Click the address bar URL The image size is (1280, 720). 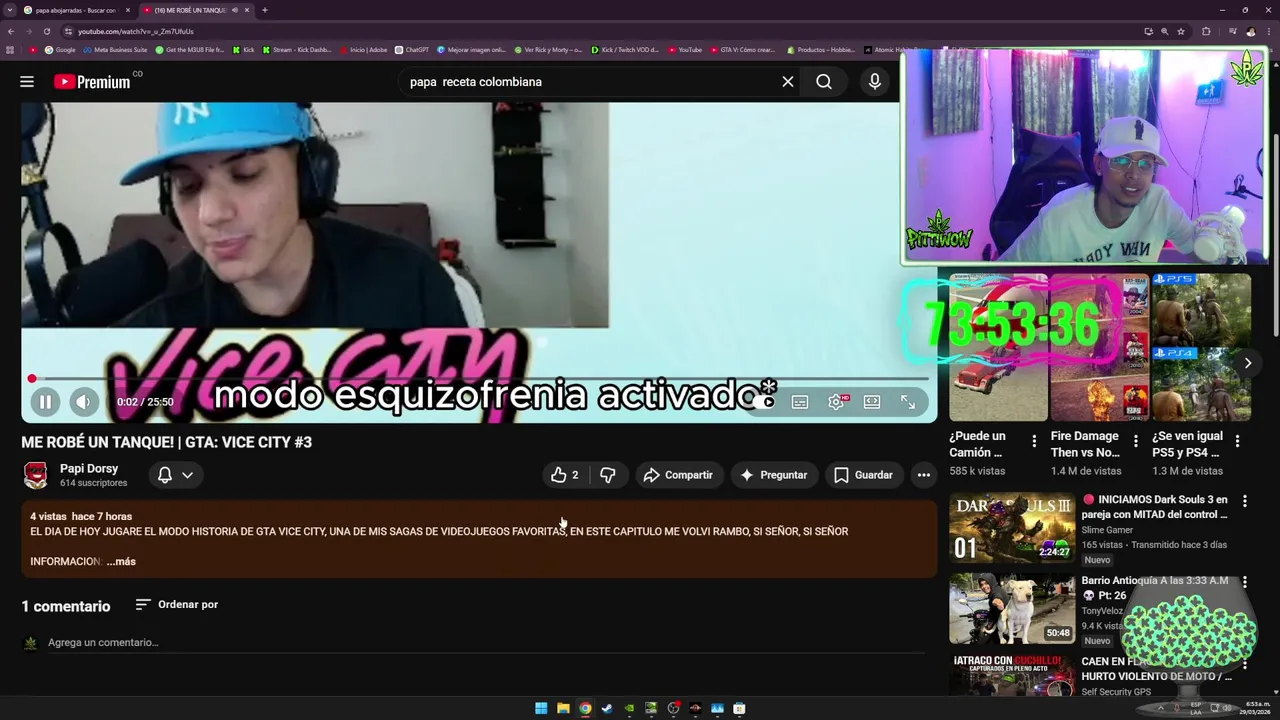(135, 31)
